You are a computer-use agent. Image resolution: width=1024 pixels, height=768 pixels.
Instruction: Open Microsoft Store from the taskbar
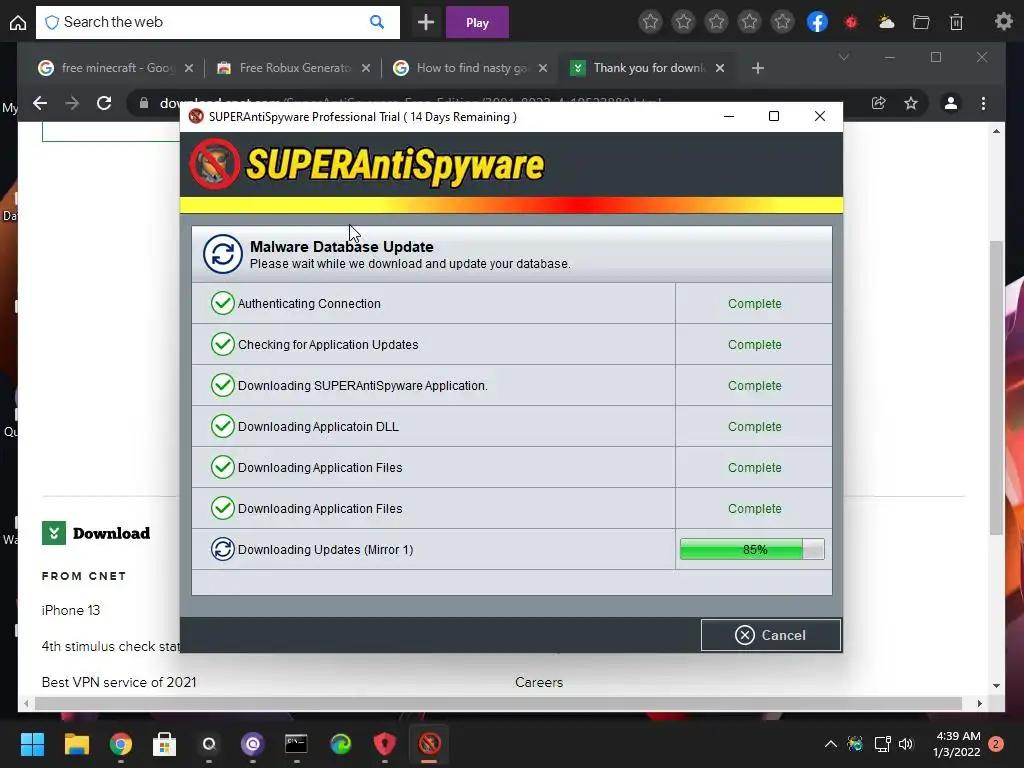click(x=165, y=744)
